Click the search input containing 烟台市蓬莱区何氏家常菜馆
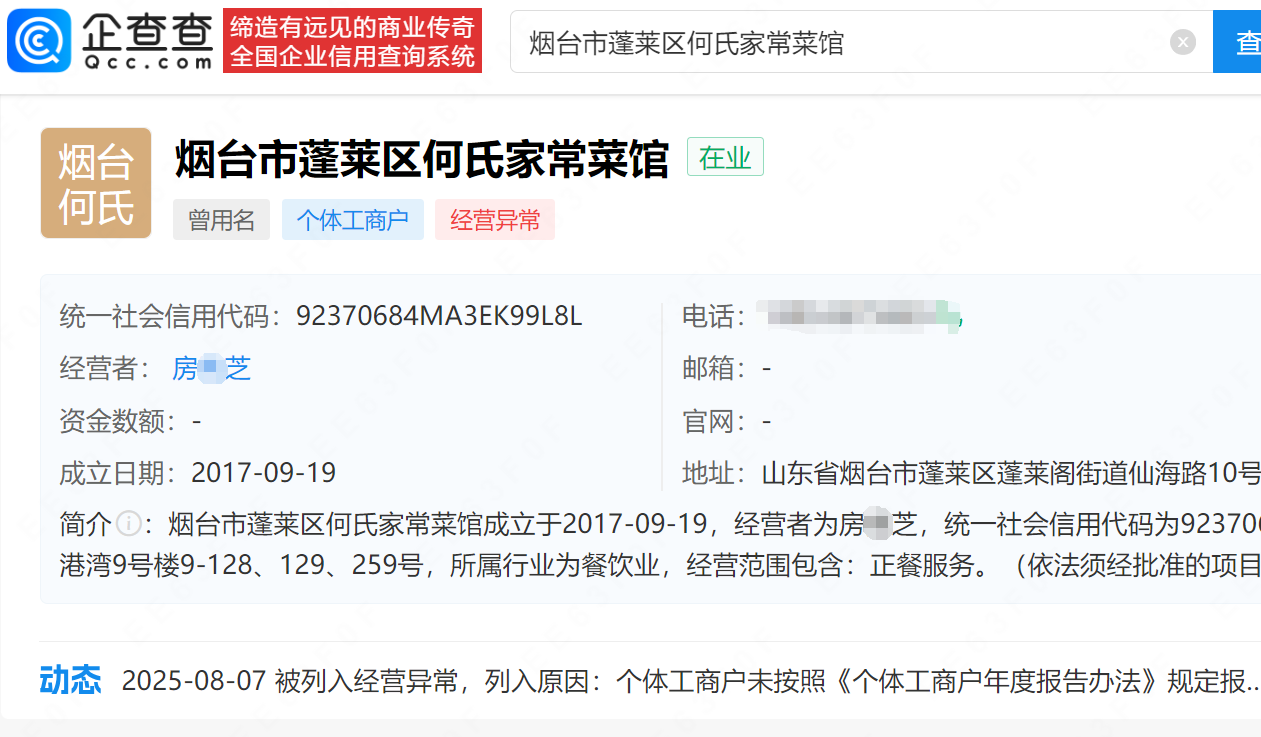This screenshot has height=737, width=1261. 840,42
